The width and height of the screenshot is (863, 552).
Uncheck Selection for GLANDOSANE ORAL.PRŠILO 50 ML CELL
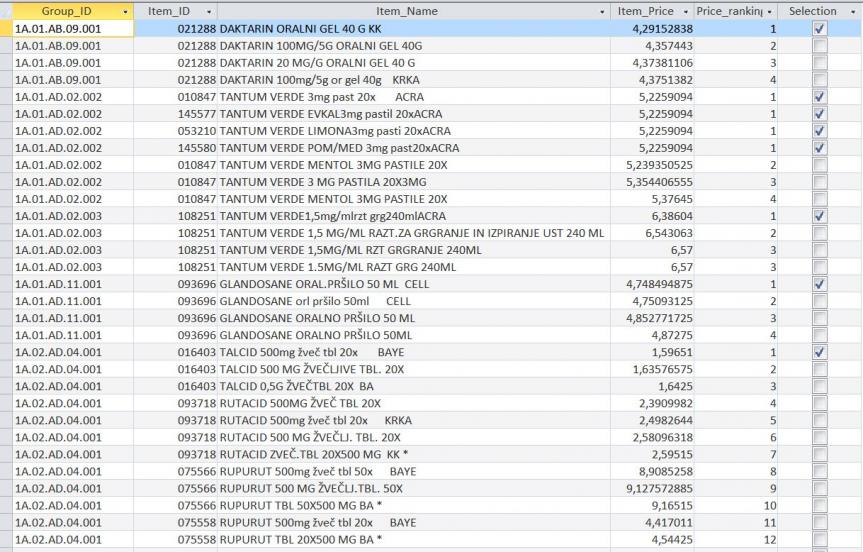[820, 285]
